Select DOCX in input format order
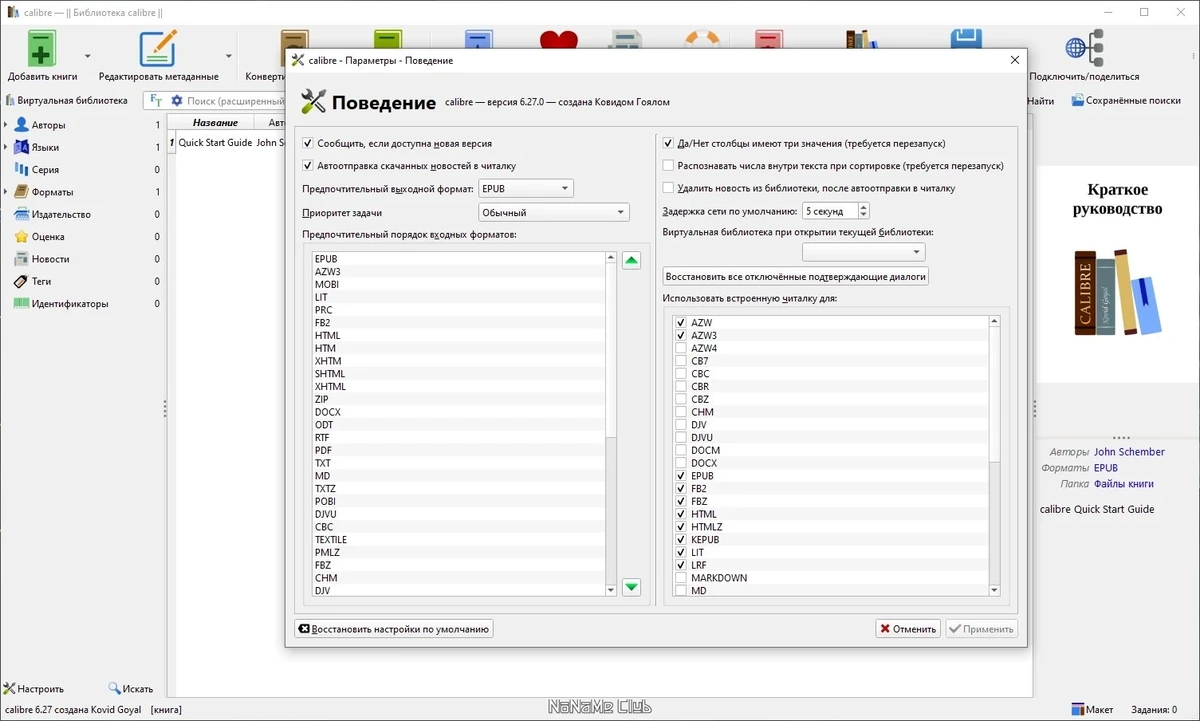The width and height of the screenshot is (1200, 721). coord(459,412)
